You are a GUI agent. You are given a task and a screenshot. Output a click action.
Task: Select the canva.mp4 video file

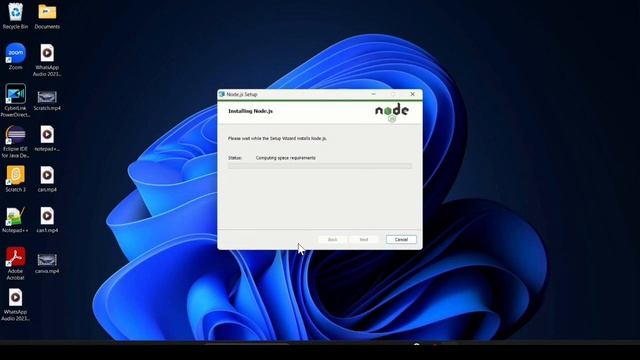click(47, 264)
